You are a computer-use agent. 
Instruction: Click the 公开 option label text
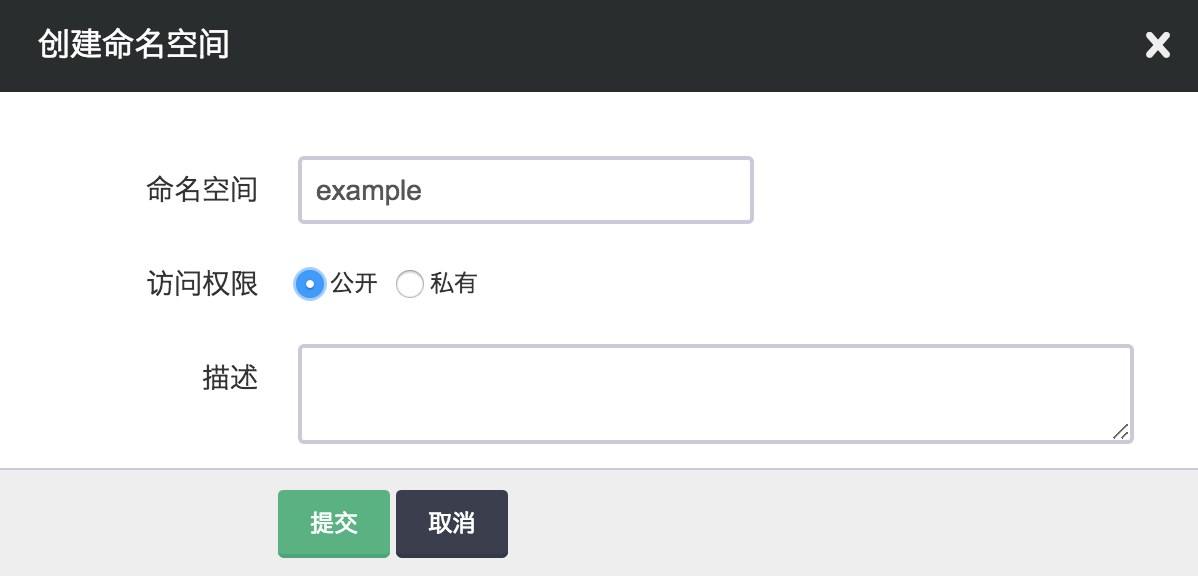pyautogui.click(x=354, y=284)
